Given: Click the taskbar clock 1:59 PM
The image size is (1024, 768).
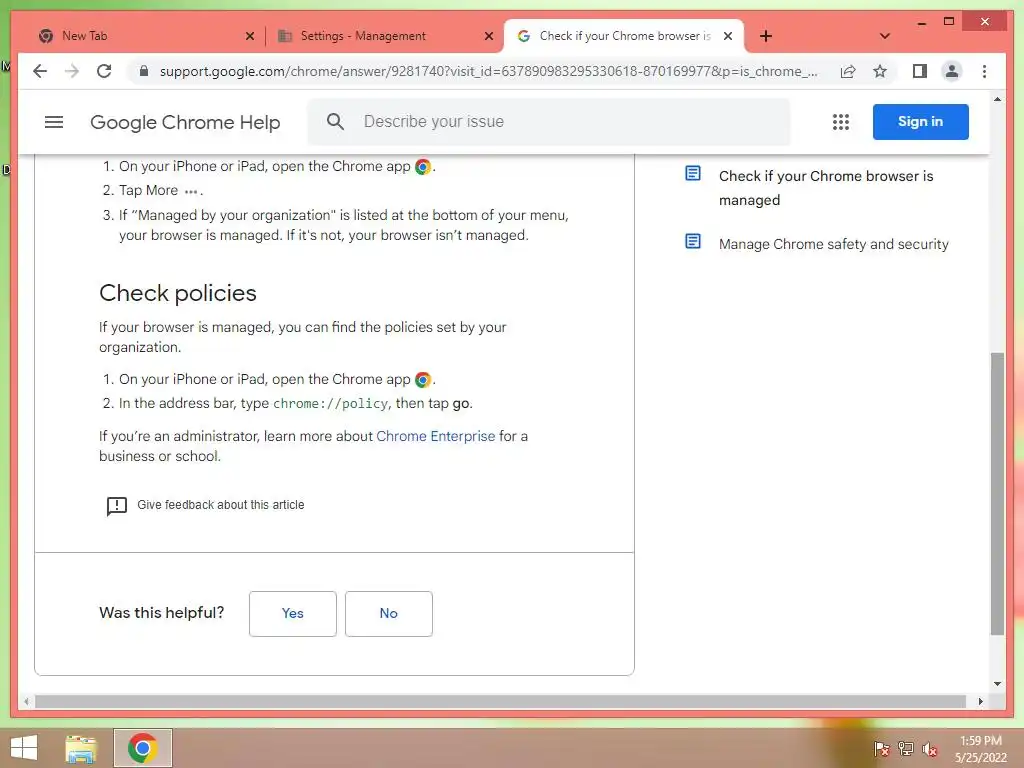Looking at the screenshot, I should [x=980, y=741].
